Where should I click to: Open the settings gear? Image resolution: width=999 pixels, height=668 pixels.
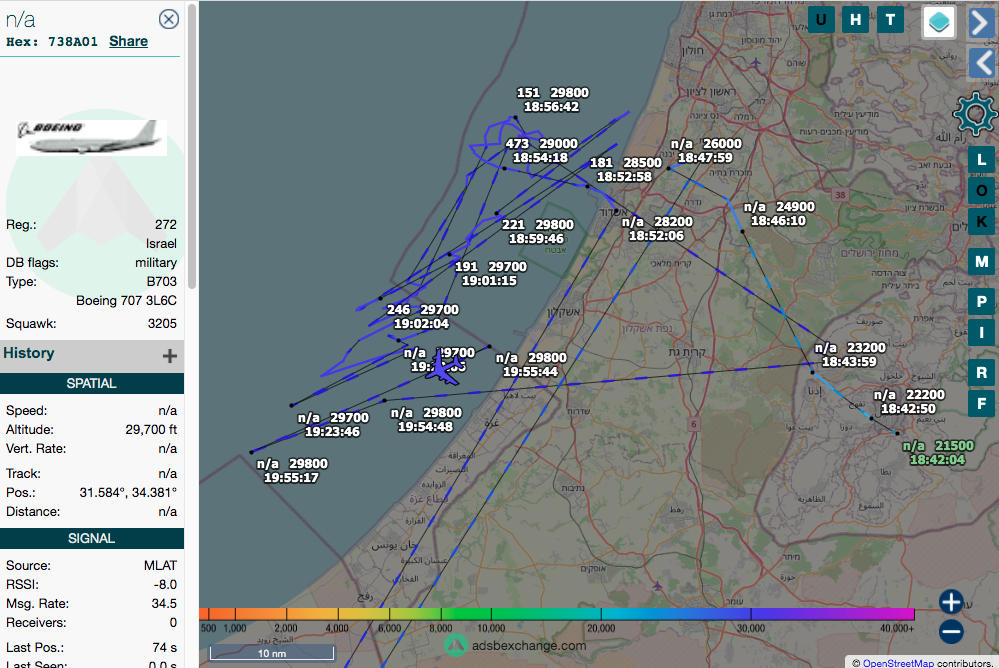point(974,114)
